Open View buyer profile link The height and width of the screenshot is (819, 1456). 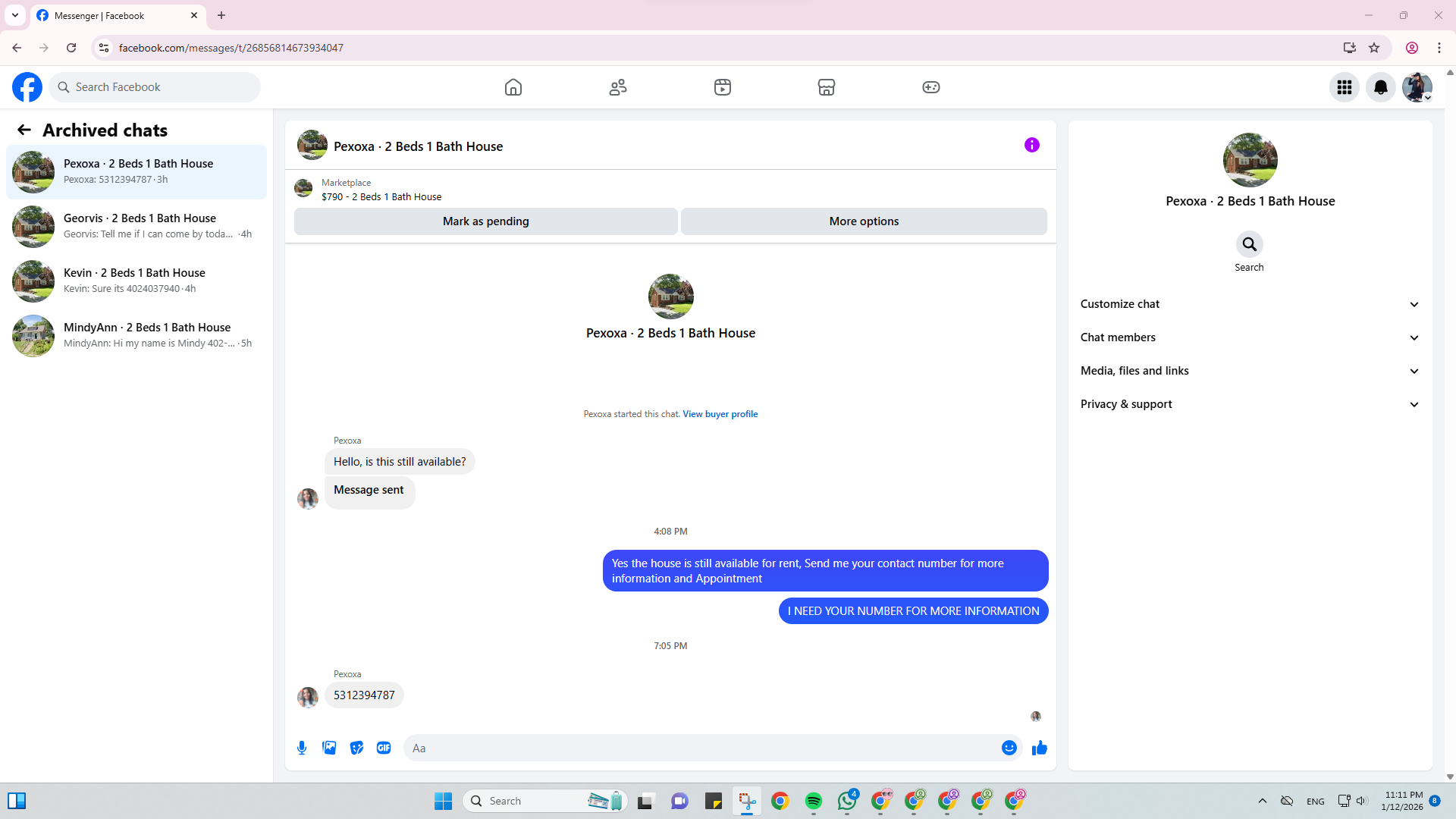coord(720,414)
